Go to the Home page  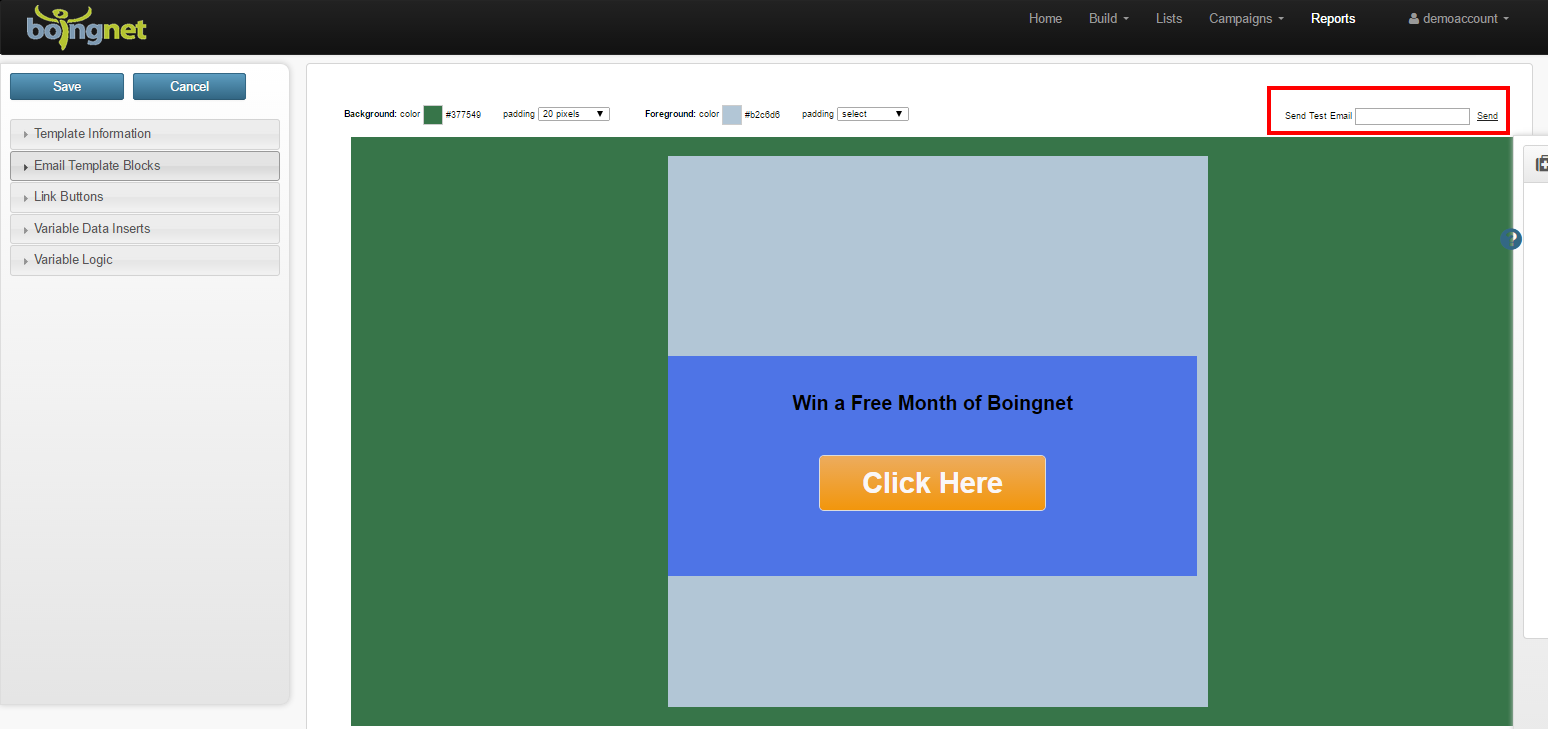click(1045, 19)
